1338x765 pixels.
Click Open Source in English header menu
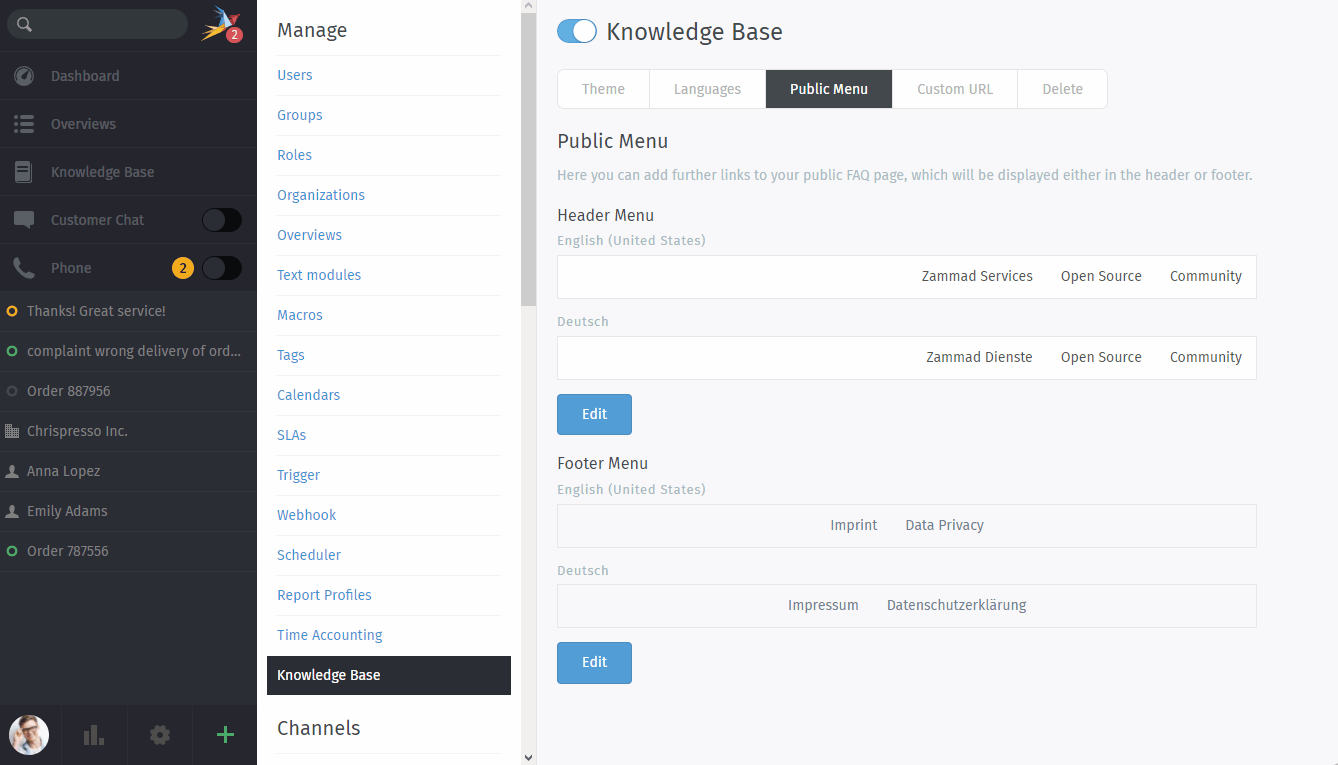1101,276
